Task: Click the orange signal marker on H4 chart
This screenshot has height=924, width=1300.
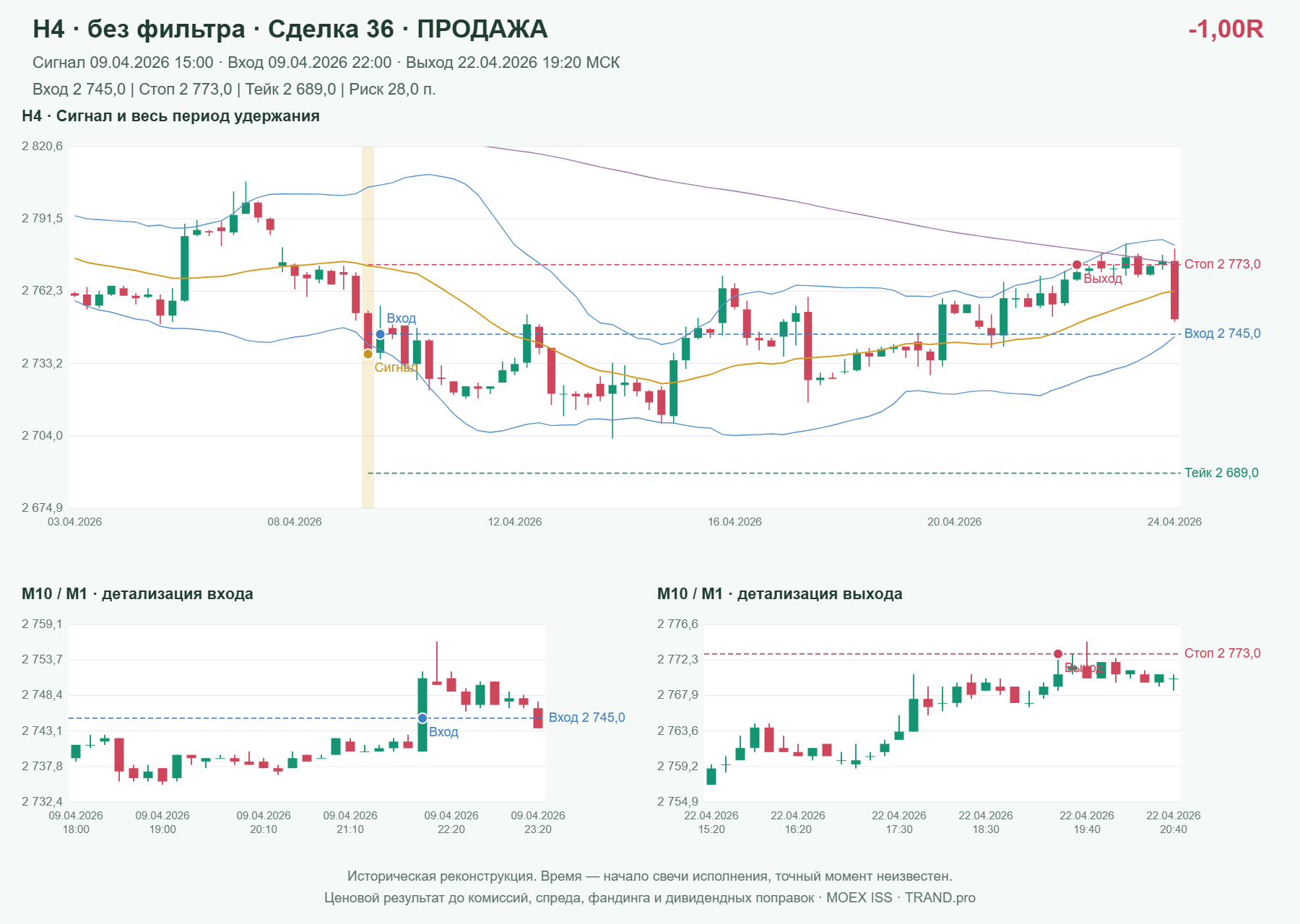Action: point(368,354)
